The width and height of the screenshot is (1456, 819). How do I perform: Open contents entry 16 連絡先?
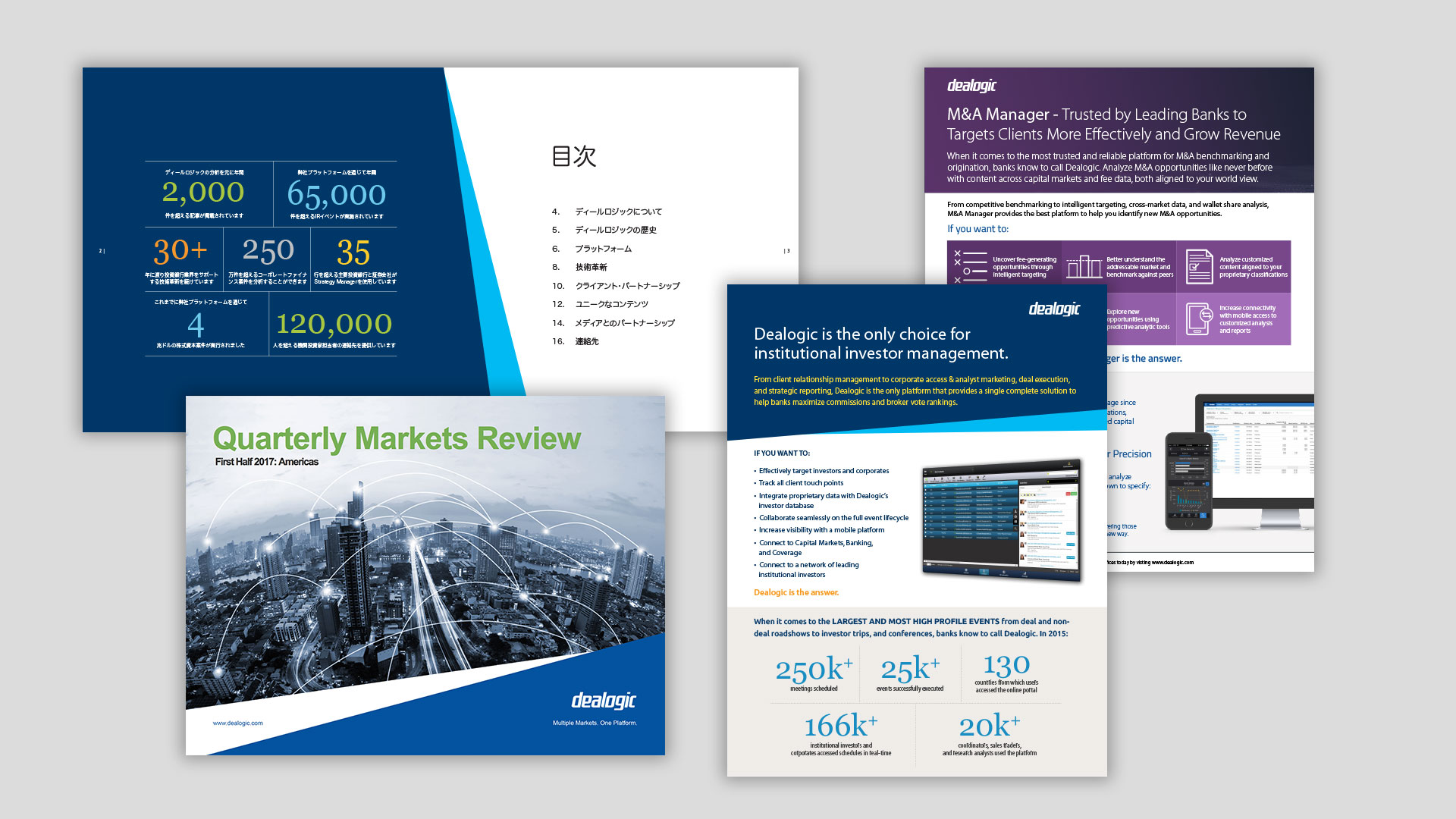pos(576,341)
